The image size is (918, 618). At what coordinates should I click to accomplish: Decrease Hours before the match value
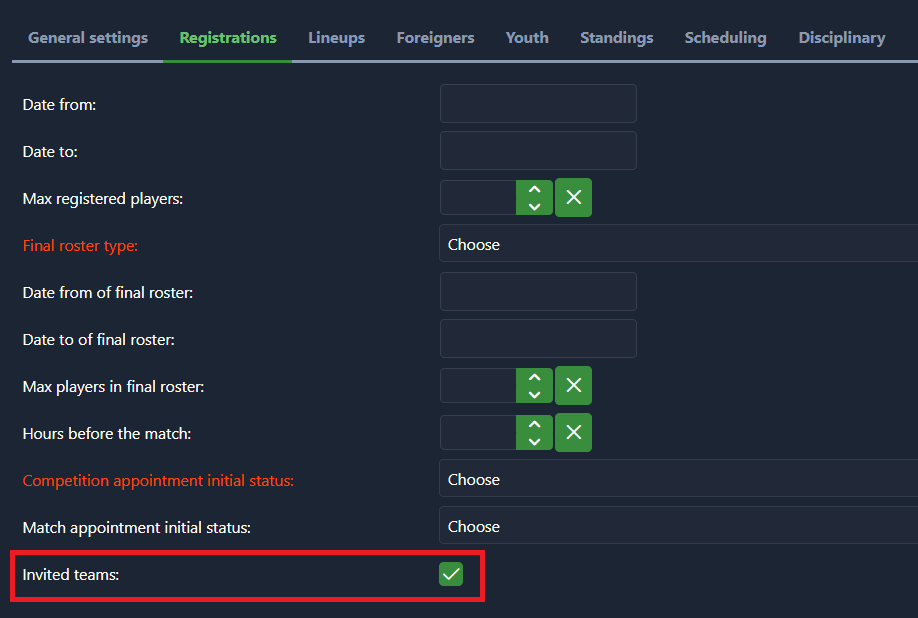click(534, 442)
